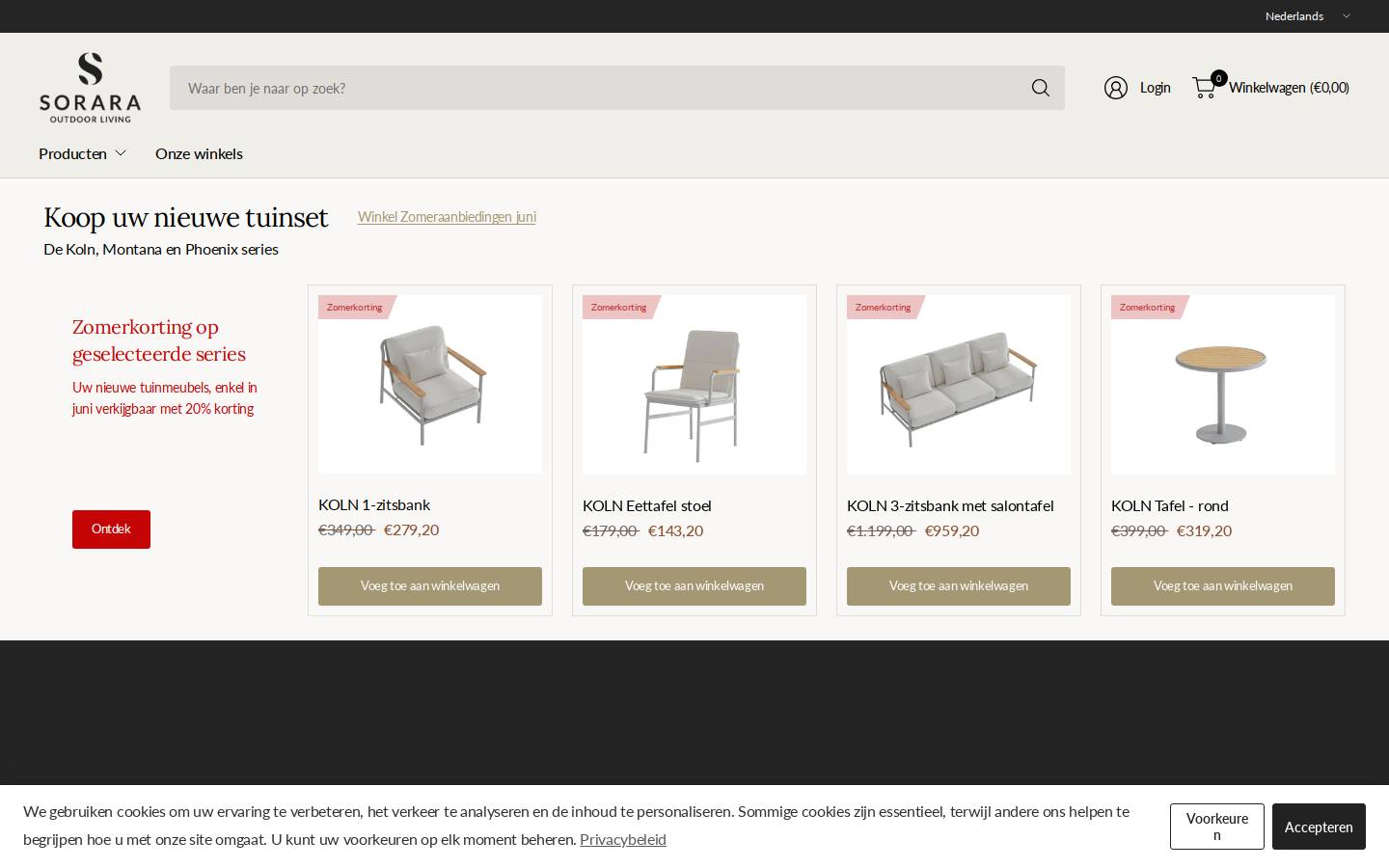This screenshot has width=1389, height=868.
Task: Expand the Producten menu chevron
Action: tap(121, 153)
